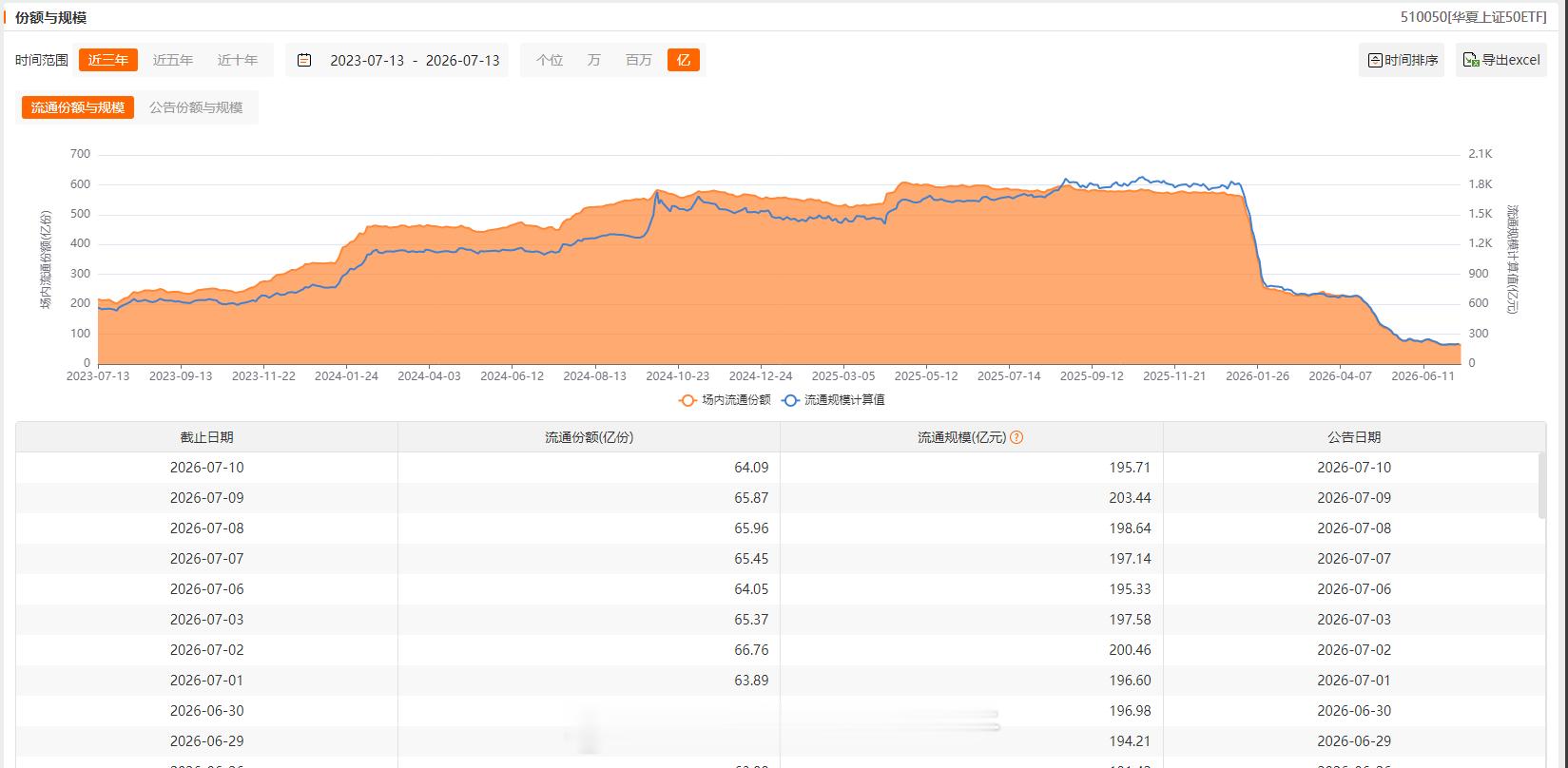Click share value 63.89
1568x768 pixels.
coord(751,681)
